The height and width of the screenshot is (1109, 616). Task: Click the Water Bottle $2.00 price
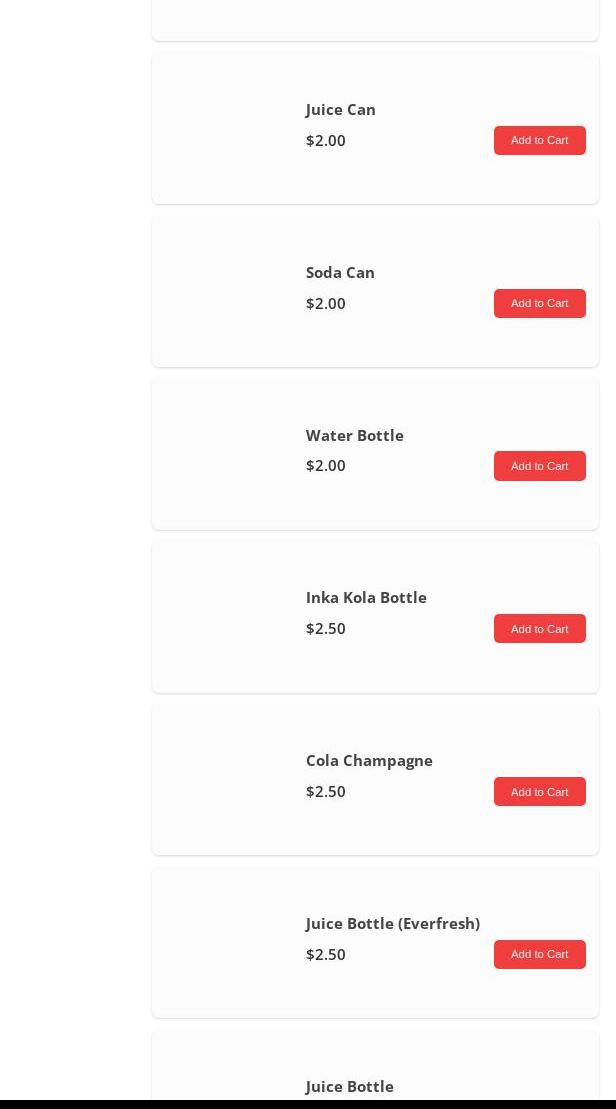pos(325,465)
